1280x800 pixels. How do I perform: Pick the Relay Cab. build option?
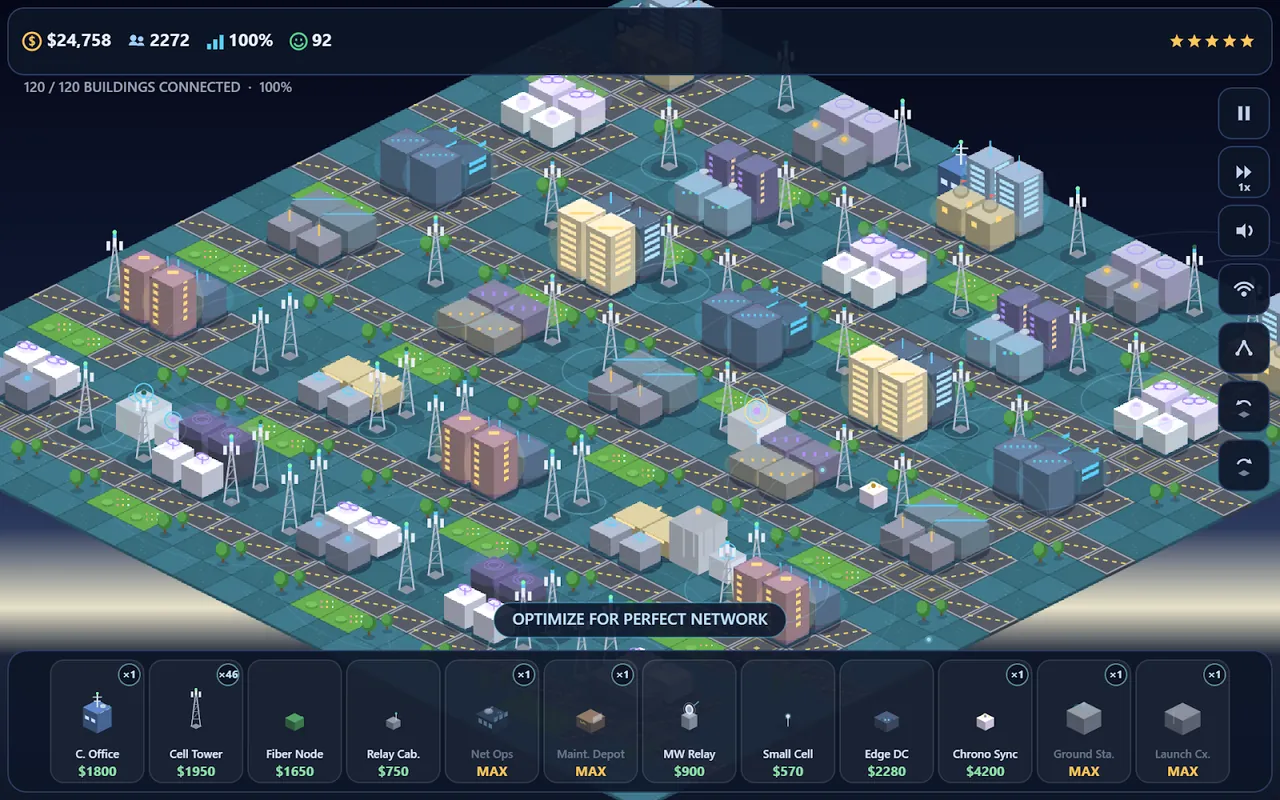point(393,721)
